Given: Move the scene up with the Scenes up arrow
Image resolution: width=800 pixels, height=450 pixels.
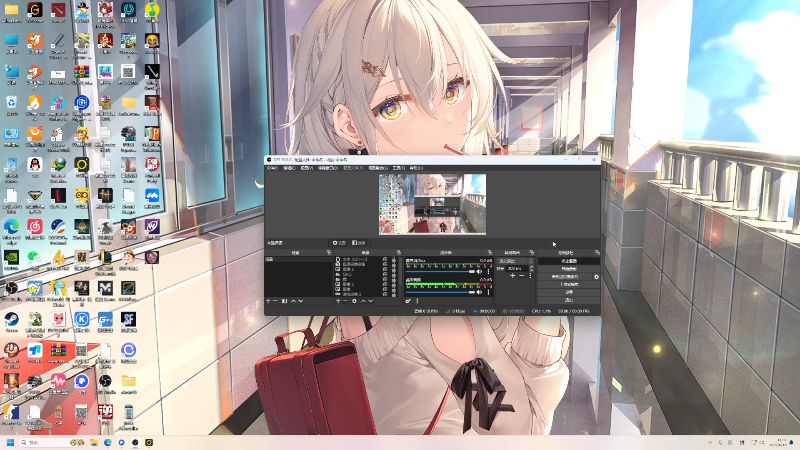Looking at the screenshot, I should 293,301.
